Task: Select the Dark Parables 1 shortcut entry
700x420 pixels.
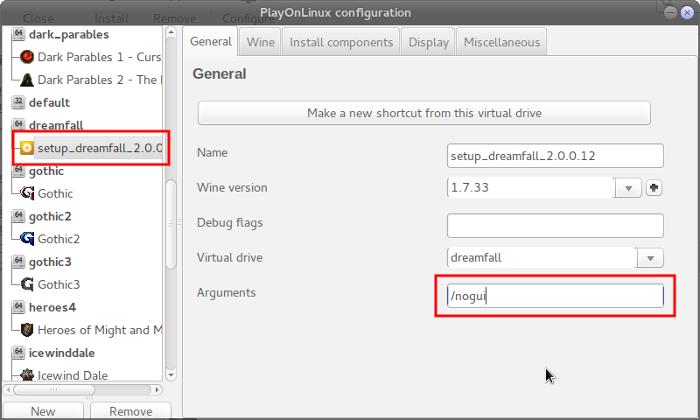Action: click(x=99, y=57)
